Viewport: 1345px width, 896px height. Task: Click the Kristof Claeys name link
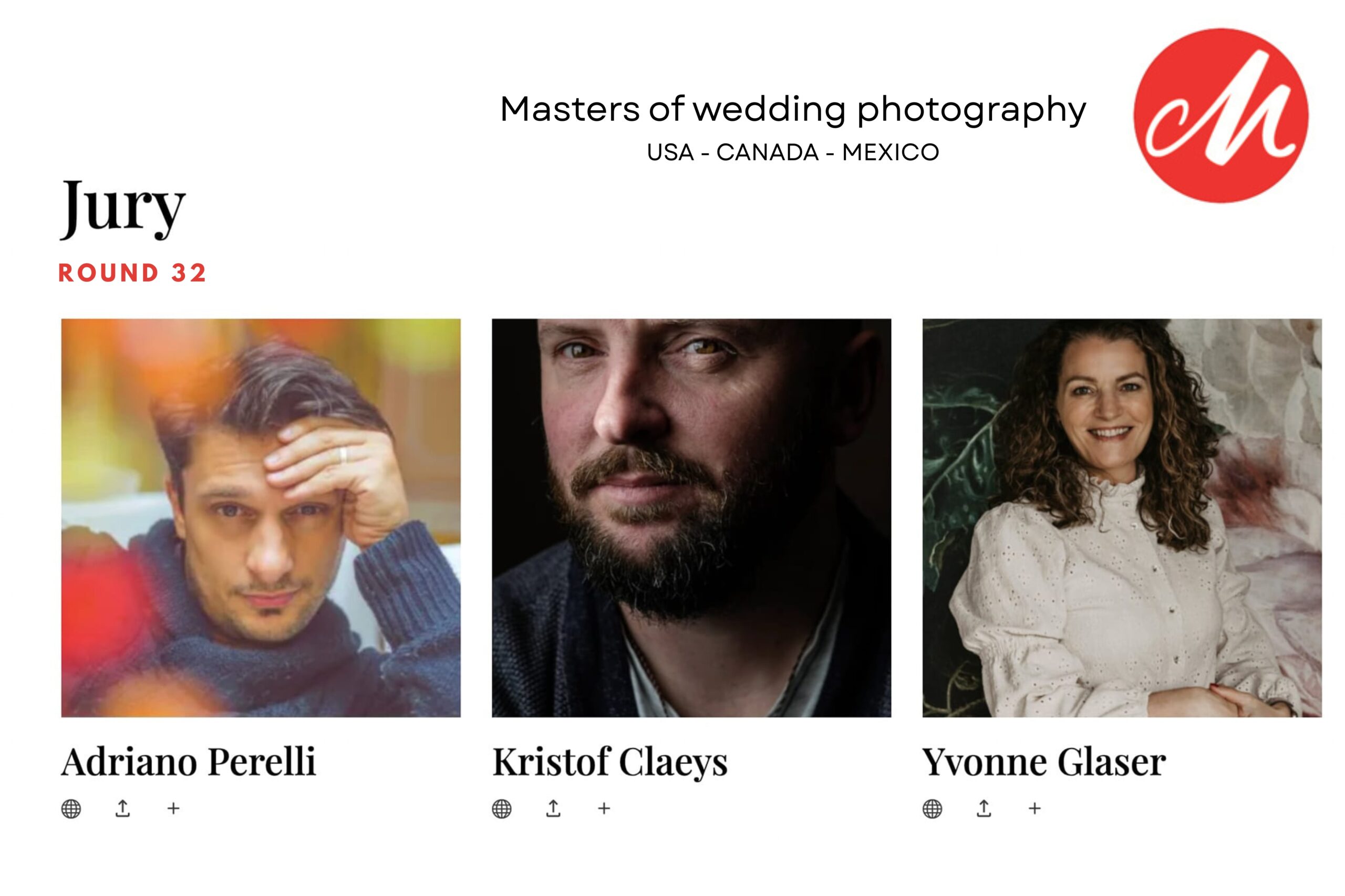pos(610,762)
